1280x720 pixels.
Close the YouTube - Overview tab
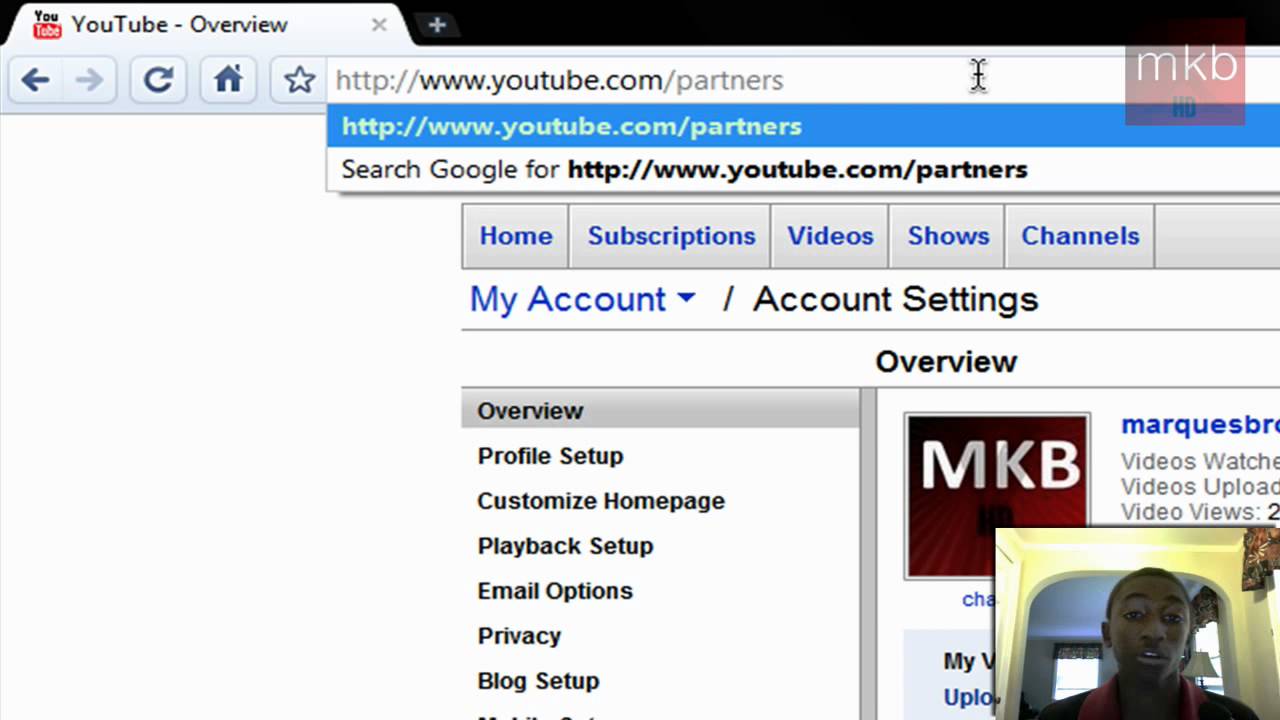[379, 24]
